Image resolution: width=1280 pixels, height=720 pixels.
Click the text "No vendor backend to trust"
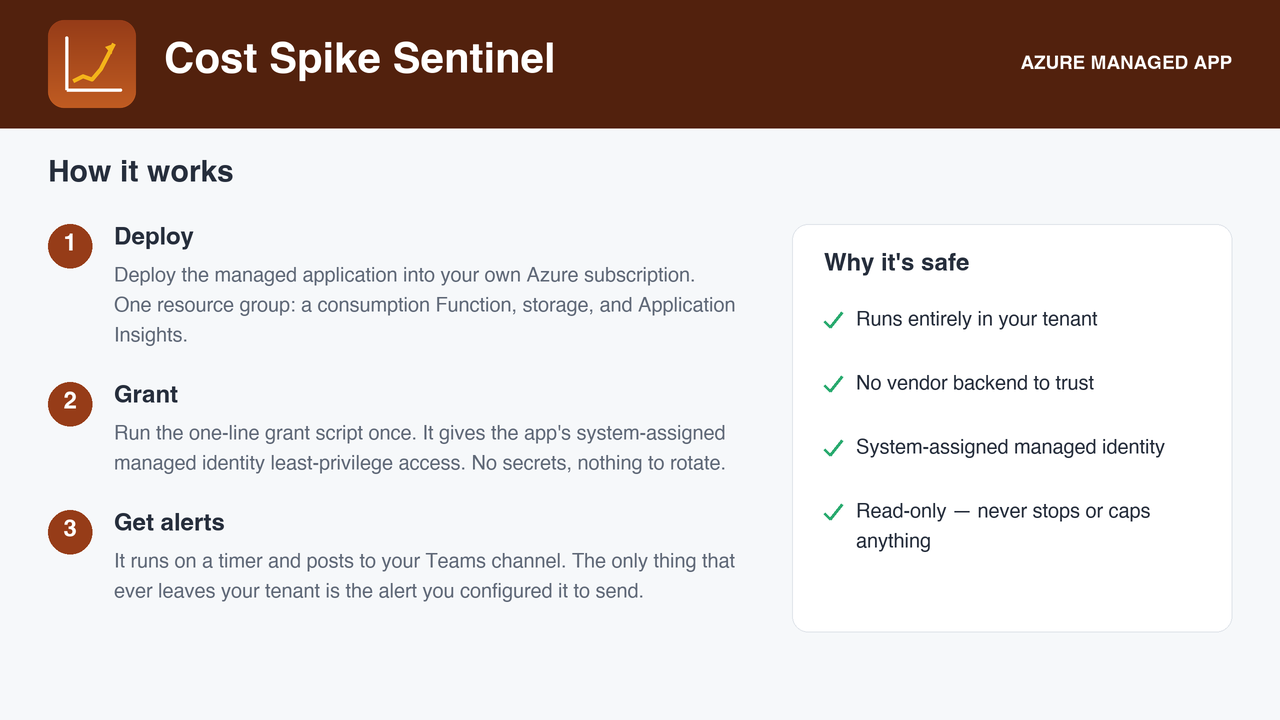pyautogui.click(x=975, y=383)
